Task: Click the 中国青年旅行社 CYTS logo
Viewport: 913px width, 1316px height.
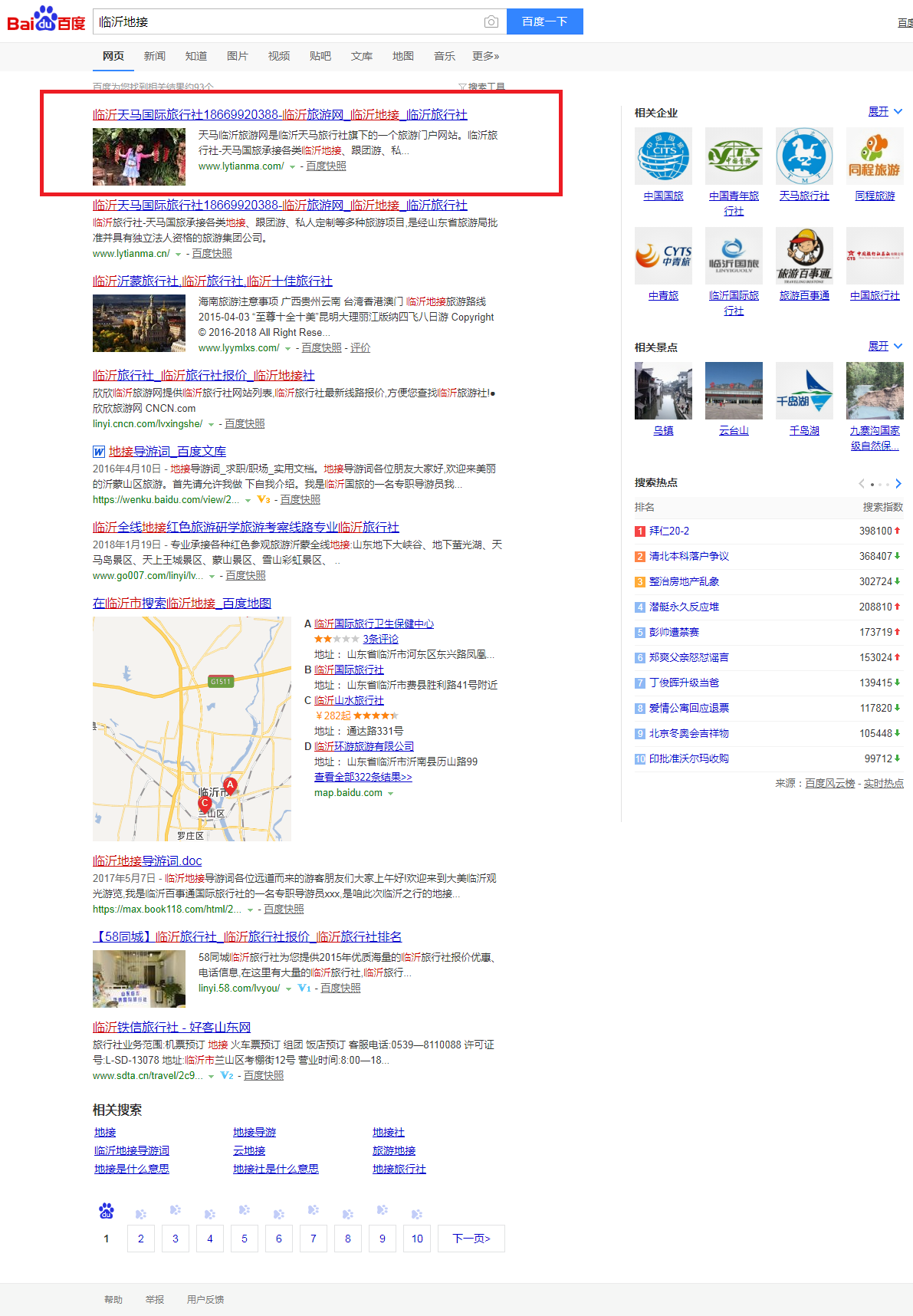Action: (x=734, y=156)
